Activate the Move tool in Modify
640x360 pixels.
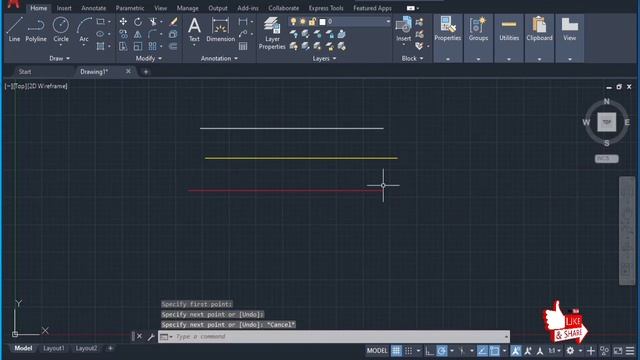pyautogui.click(x=123, y=22)
